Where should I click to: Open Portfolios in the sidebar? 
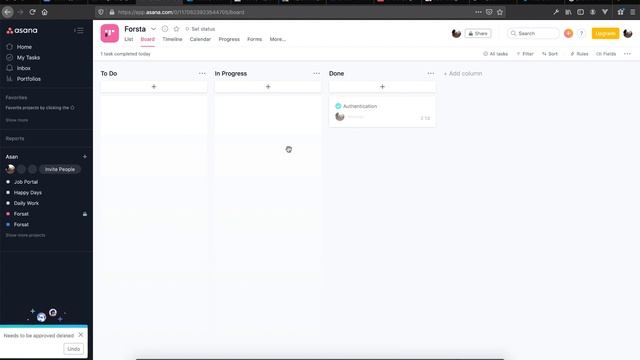tap(29, 79)
